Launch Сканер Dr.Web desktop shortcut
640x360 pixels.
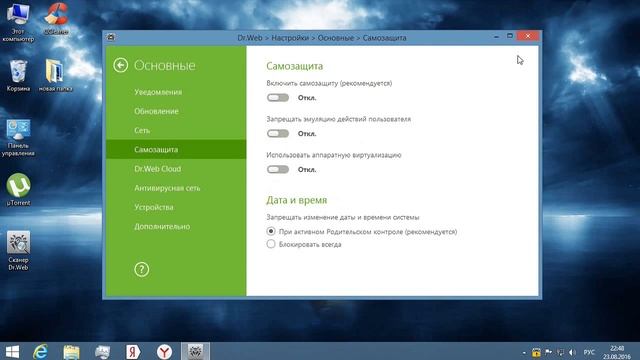coord(18,250)
